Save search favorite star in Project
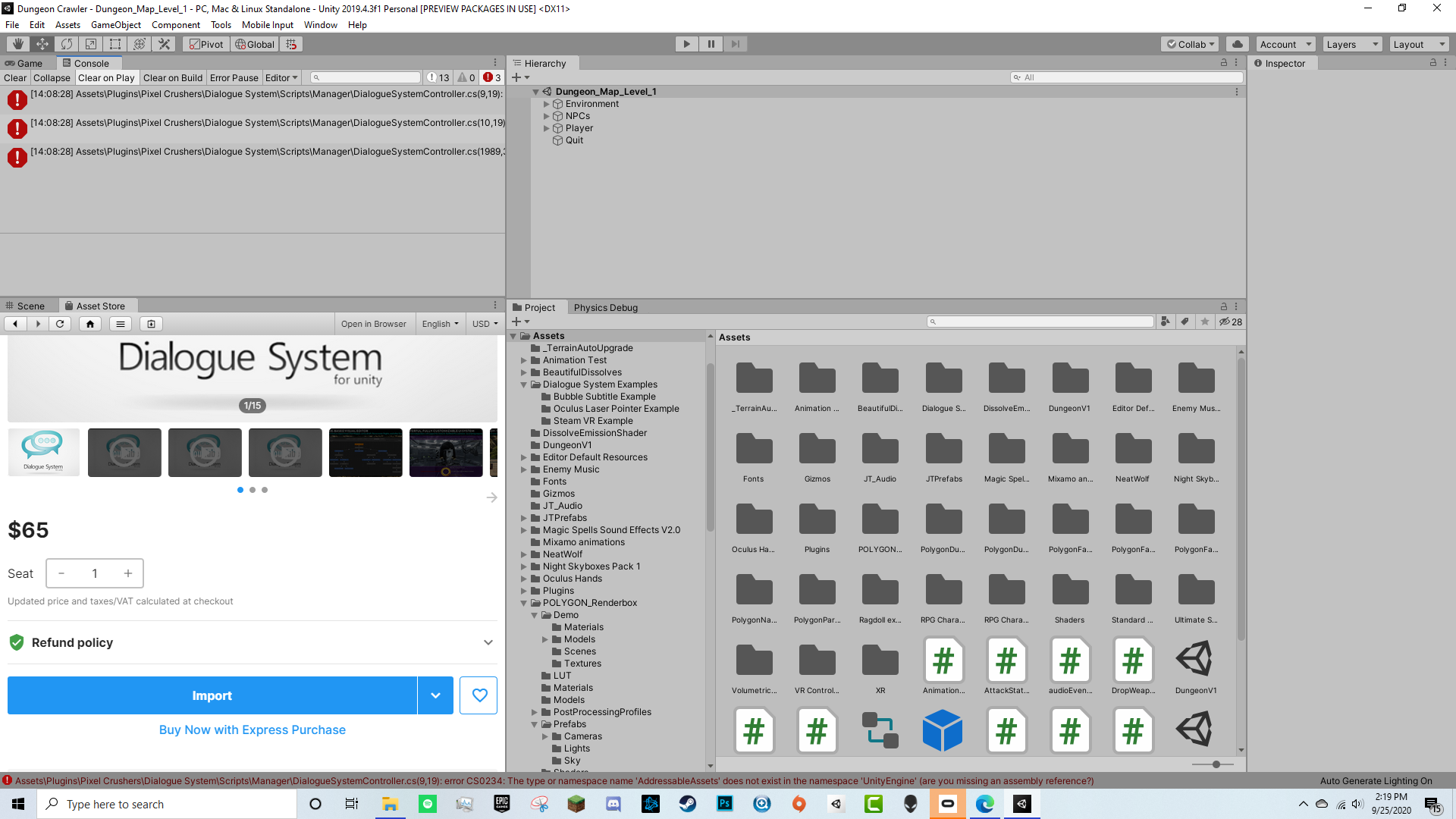1456x819 pixels. [1205, 322]
